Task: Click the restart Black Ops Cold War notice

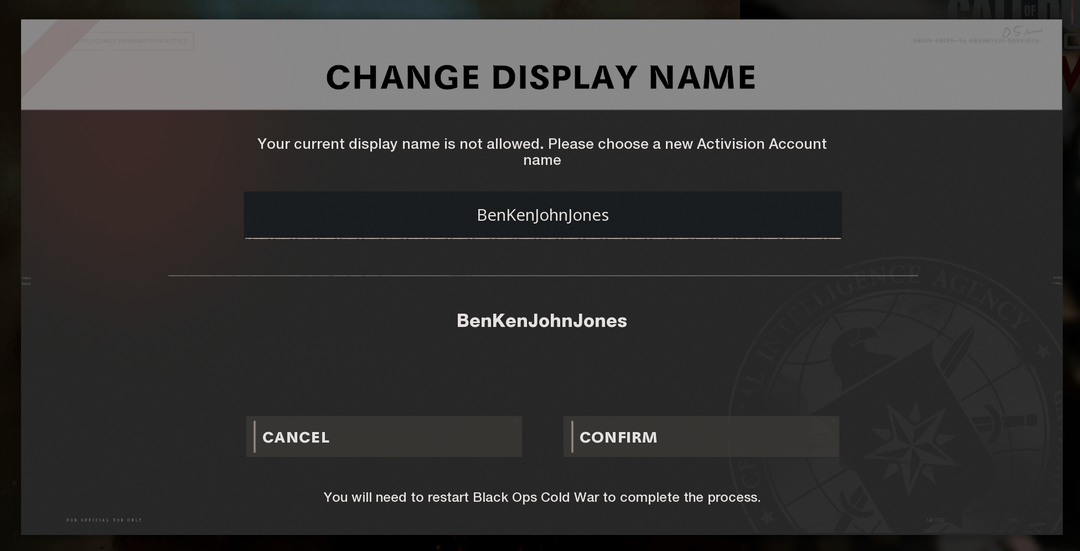Action: [542, 497]
